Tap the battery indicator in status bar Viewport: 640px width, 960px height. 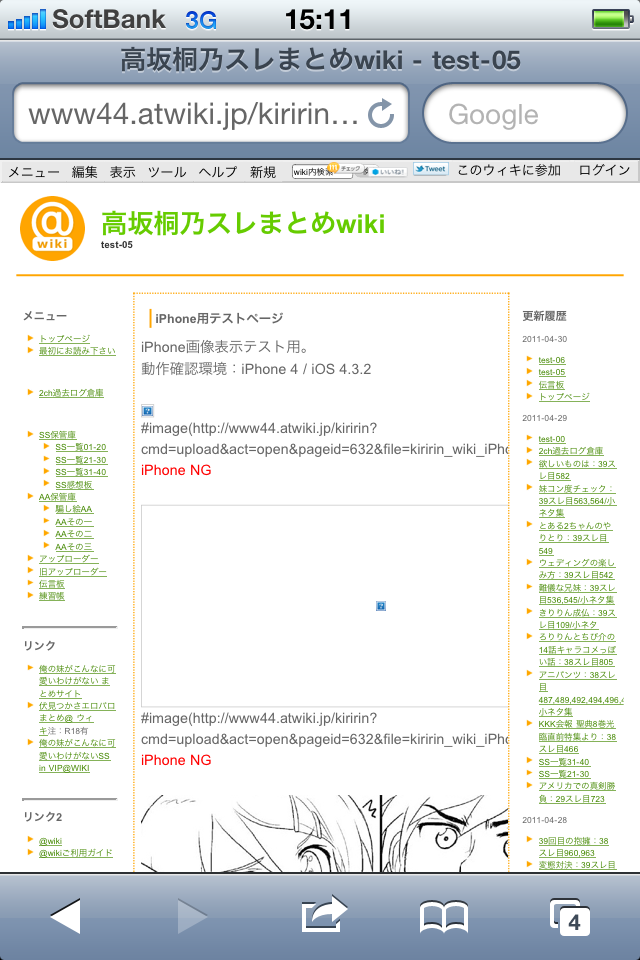(612, 19)
